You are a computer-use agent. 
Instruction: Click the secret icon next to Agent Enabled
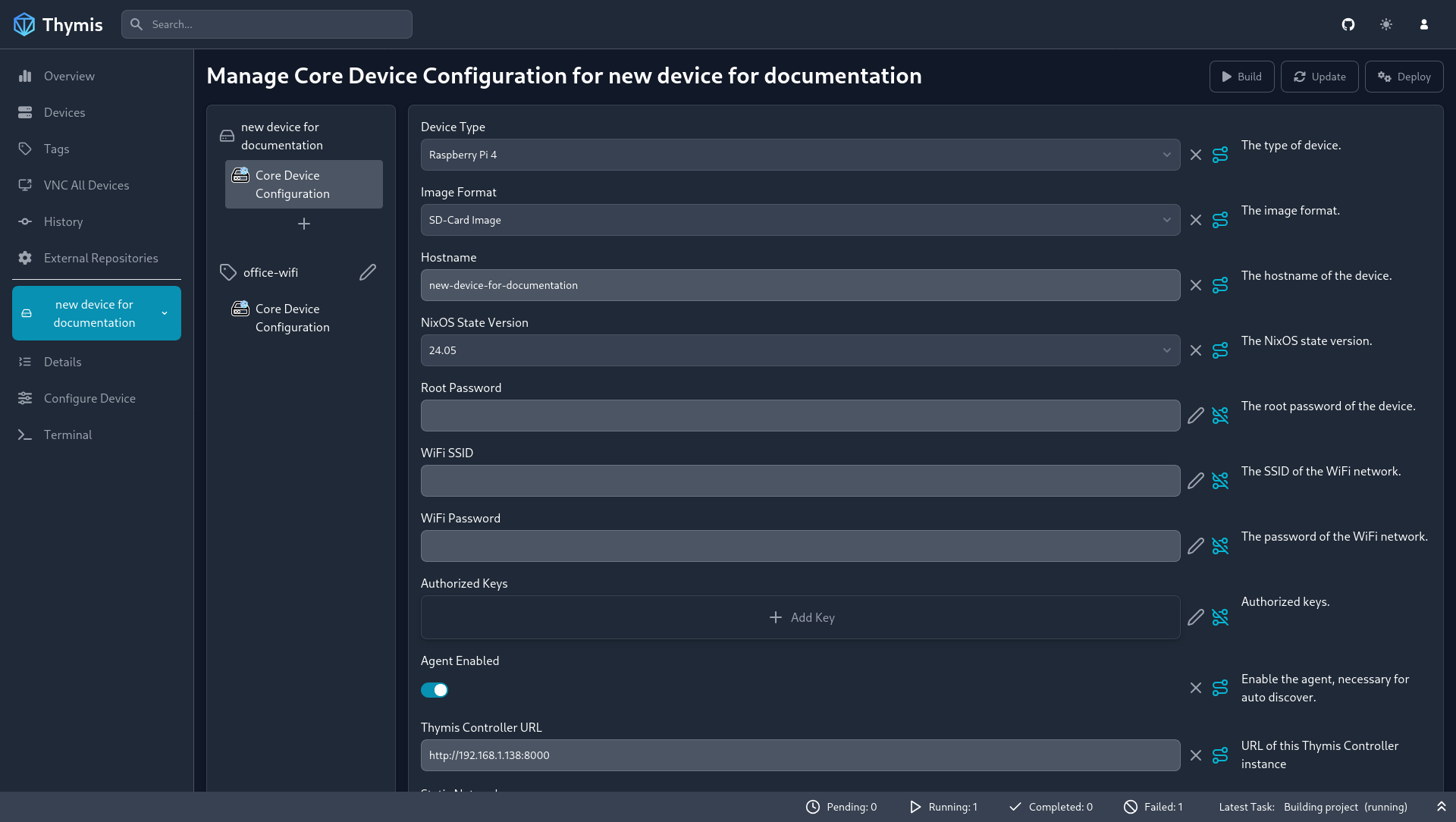pyautogui.click(x=1220, y=688)
